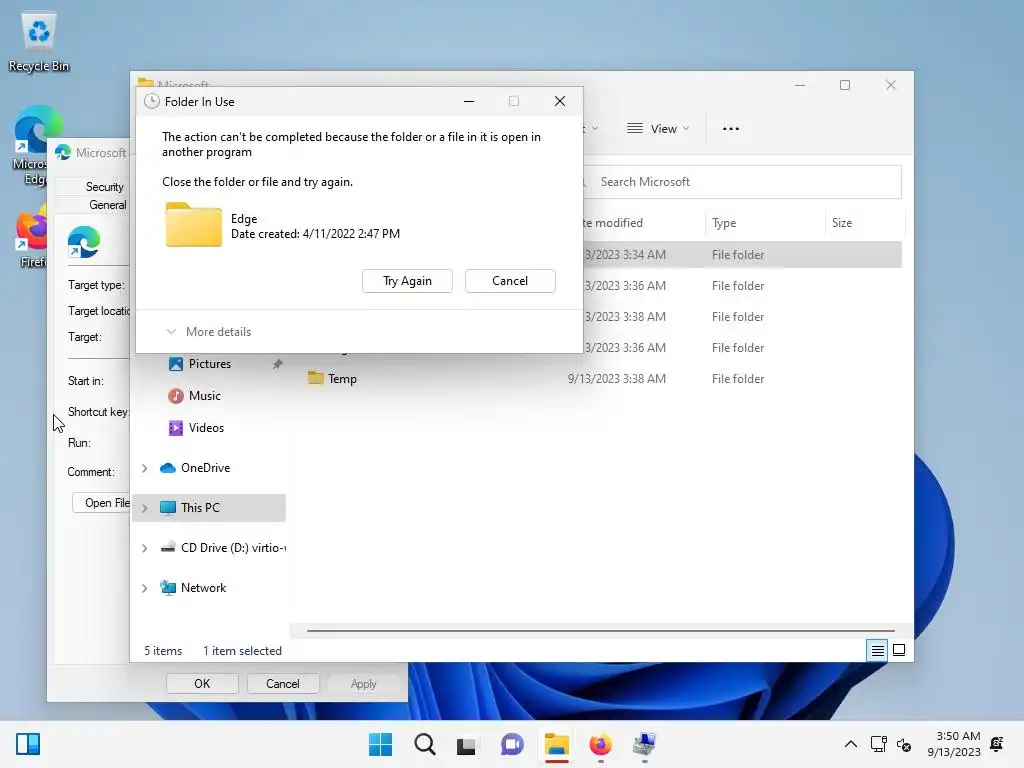The image size is (1024, 768).
Task: Expand the This PC tree node
Action: (144, 508)
